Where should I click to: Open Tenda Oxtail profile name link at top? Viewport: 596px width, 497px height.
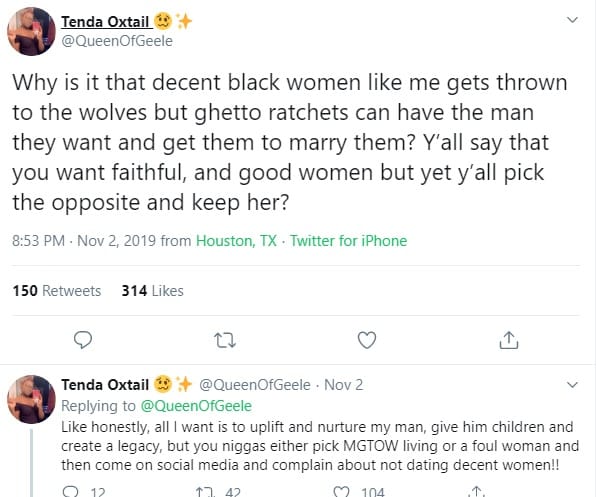105,22
